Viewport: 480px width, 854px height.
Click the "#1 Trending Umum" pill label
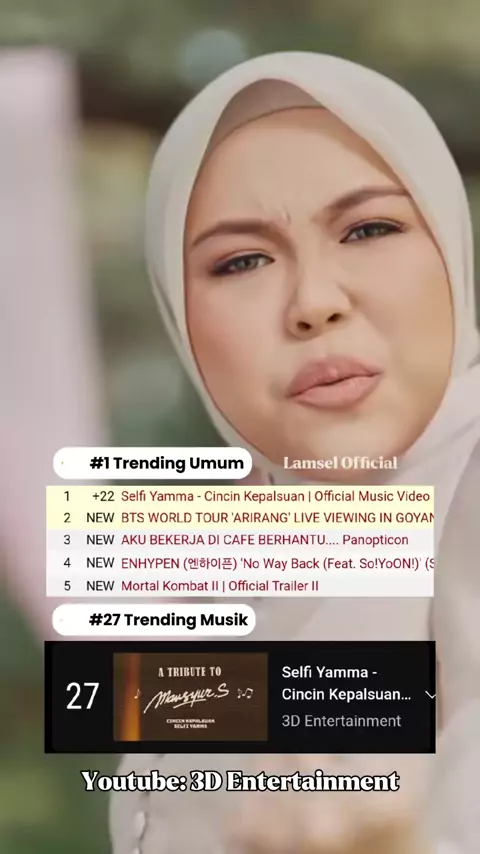point(153,463)
